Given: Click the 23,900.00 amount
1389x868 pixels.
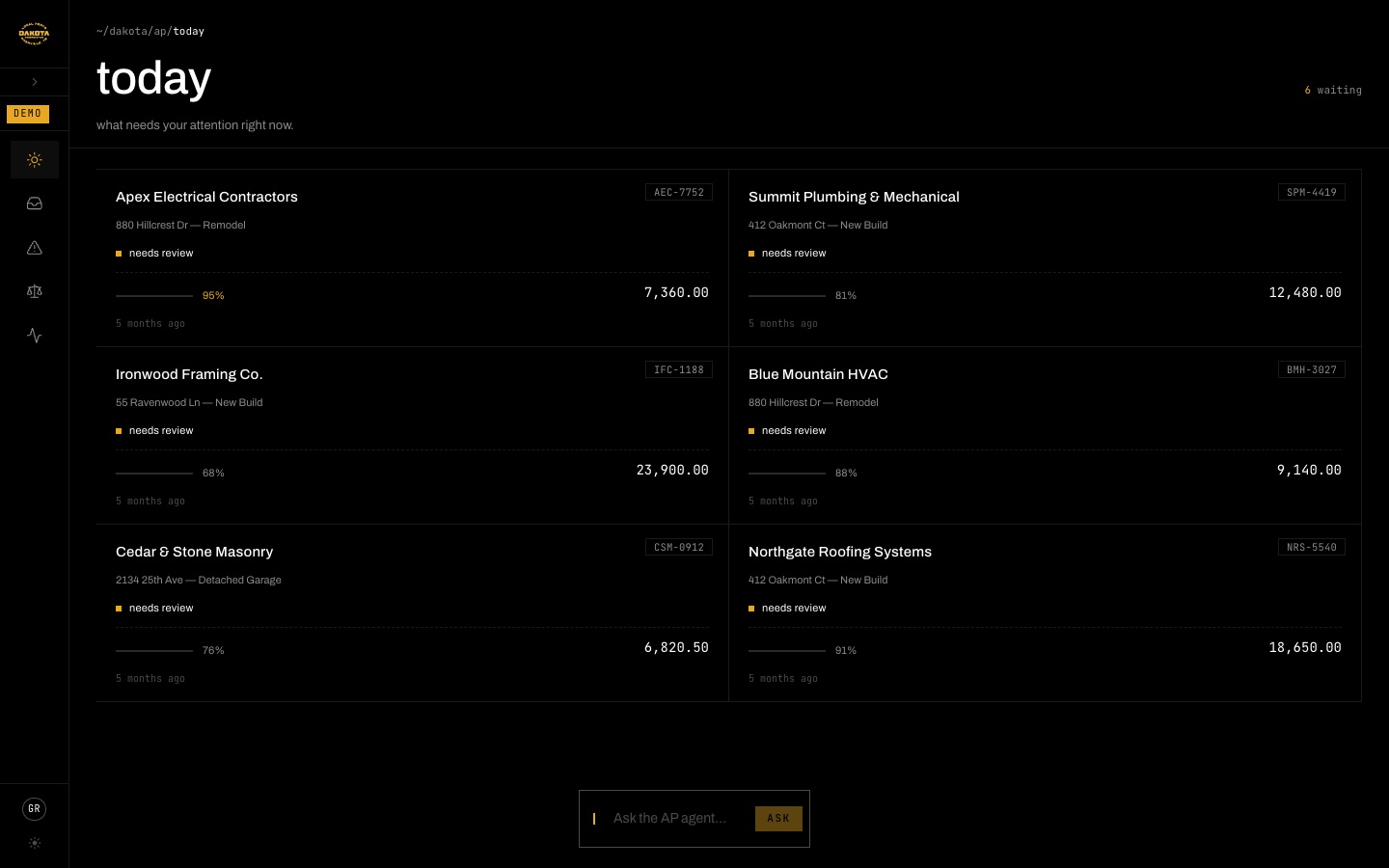Looking at the screenshot, I should (672, 470).
